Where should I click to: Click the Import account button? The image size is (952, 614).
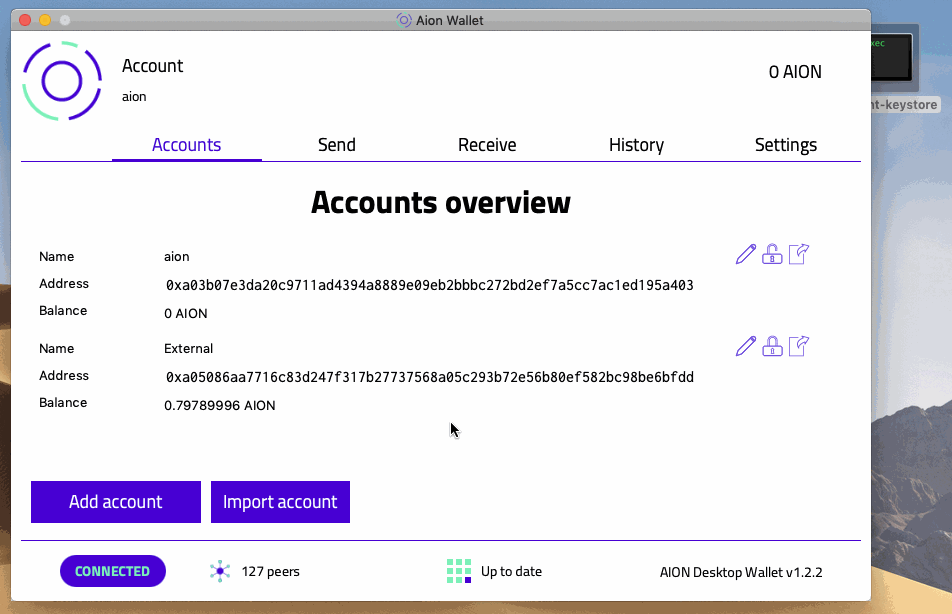point(280,502)
